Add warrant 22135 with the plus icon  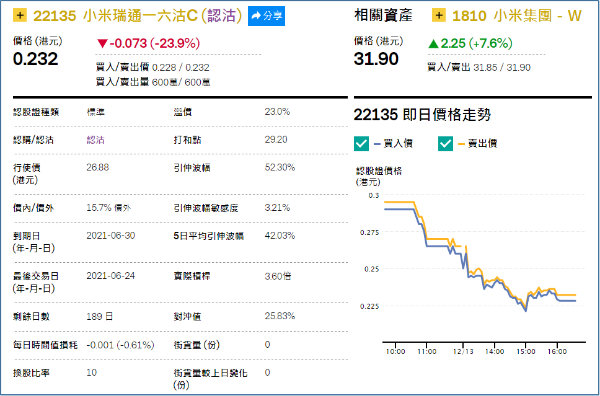click(20, 16)
